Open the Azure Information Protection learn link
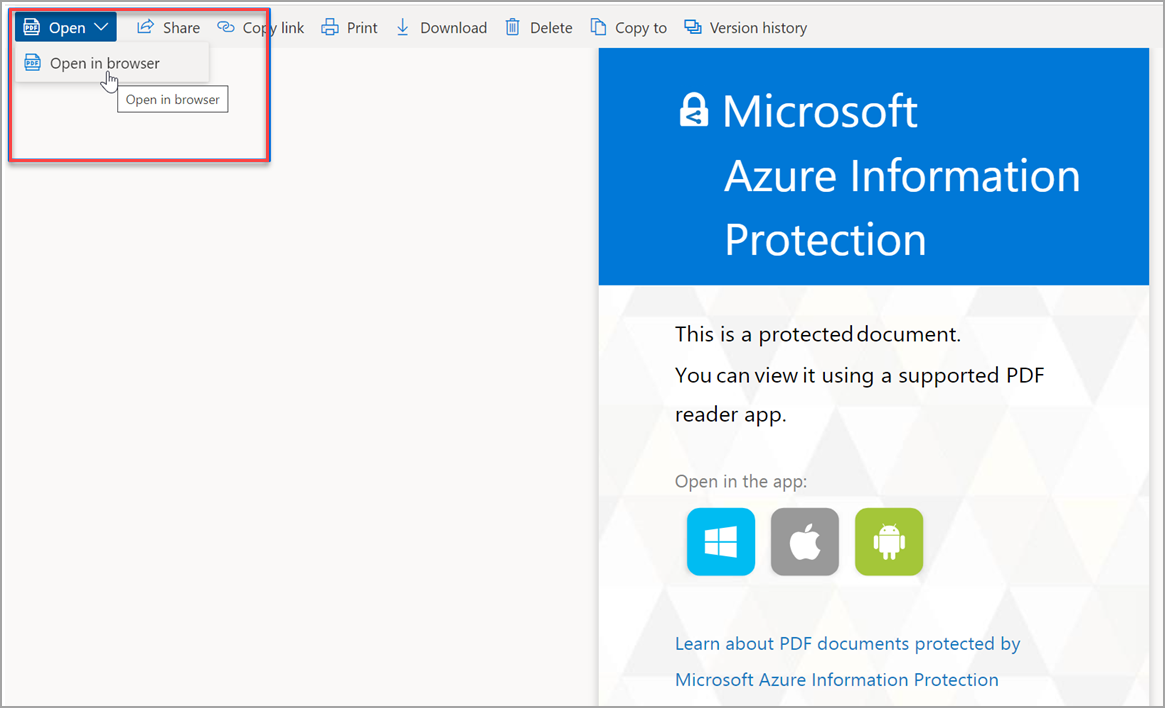The width and height of the screenshot is (1165, 708). [x=847, y=643]
